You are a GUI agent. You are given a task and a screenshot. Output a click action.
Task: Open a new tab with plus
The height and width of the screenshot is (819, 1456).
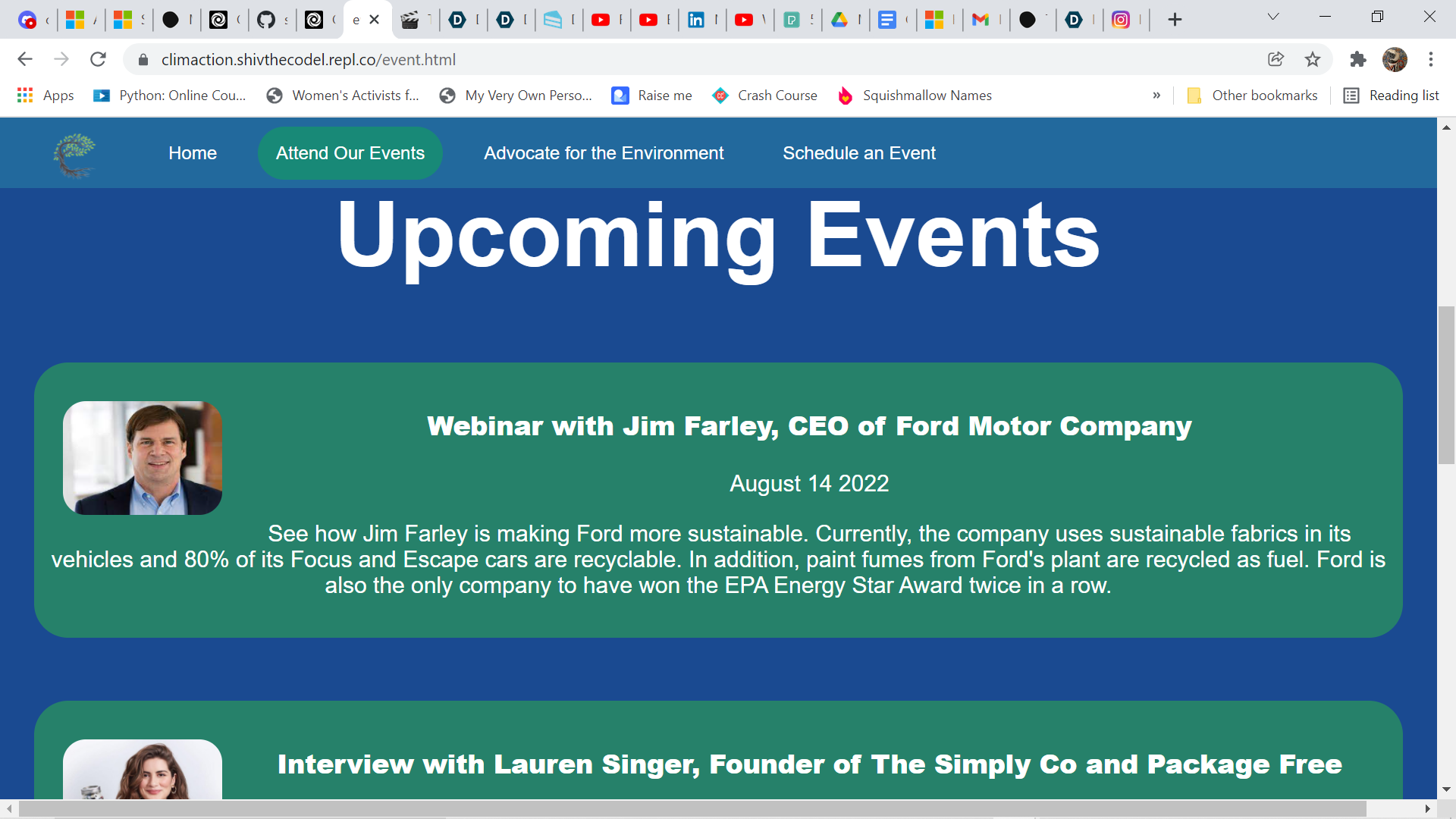pyautogui.click(x=1175, y=20)
